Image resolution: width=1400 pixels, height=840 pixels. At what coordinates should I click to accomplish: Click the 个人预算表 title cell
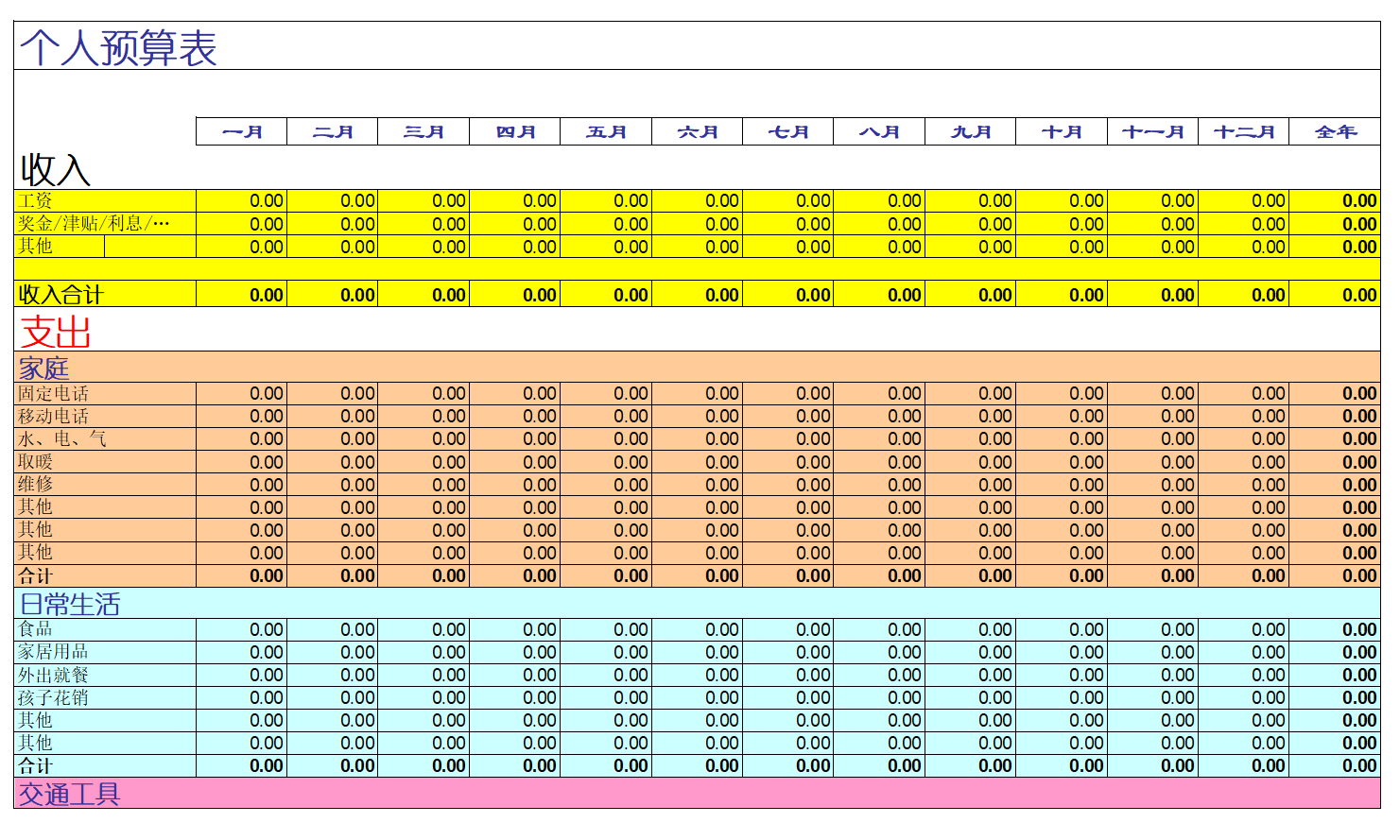(119, 47)
